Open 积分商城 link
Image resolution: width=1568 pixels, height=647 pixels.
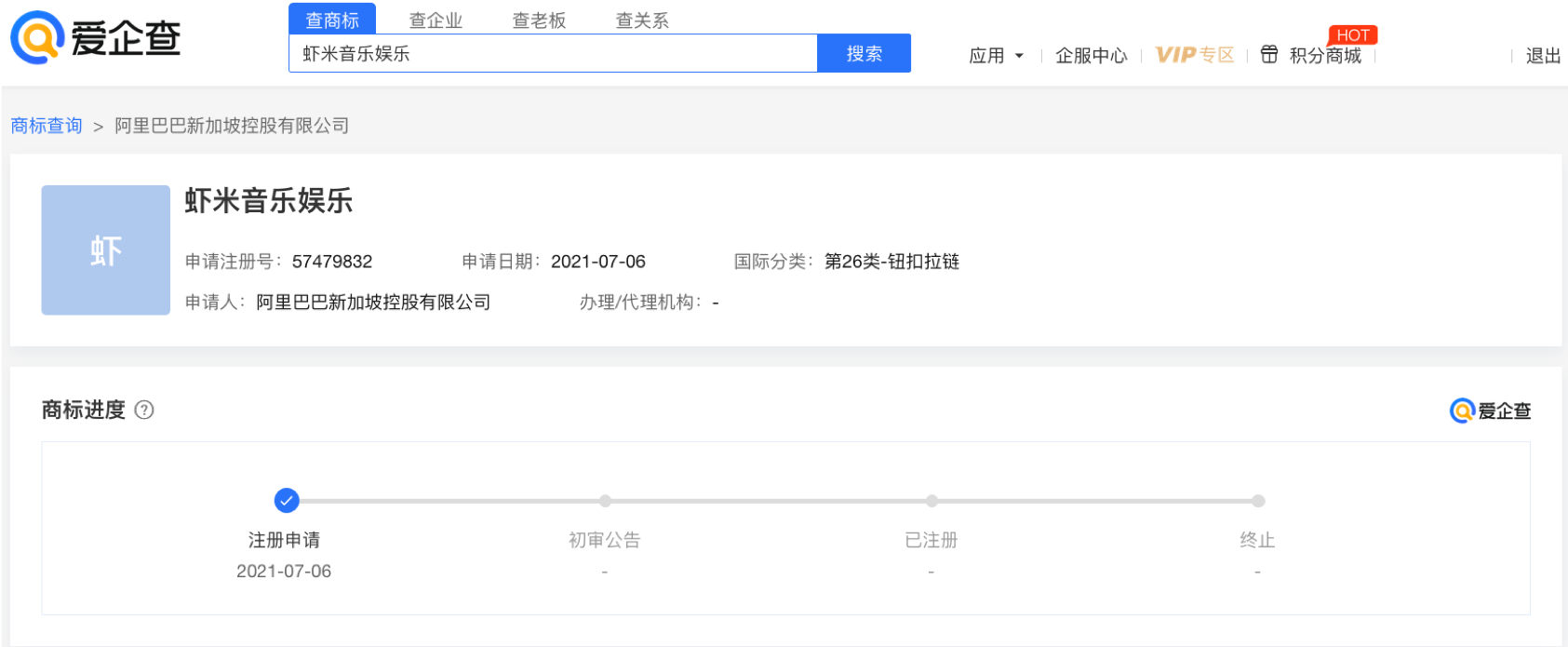click(x=1325, y=56)
